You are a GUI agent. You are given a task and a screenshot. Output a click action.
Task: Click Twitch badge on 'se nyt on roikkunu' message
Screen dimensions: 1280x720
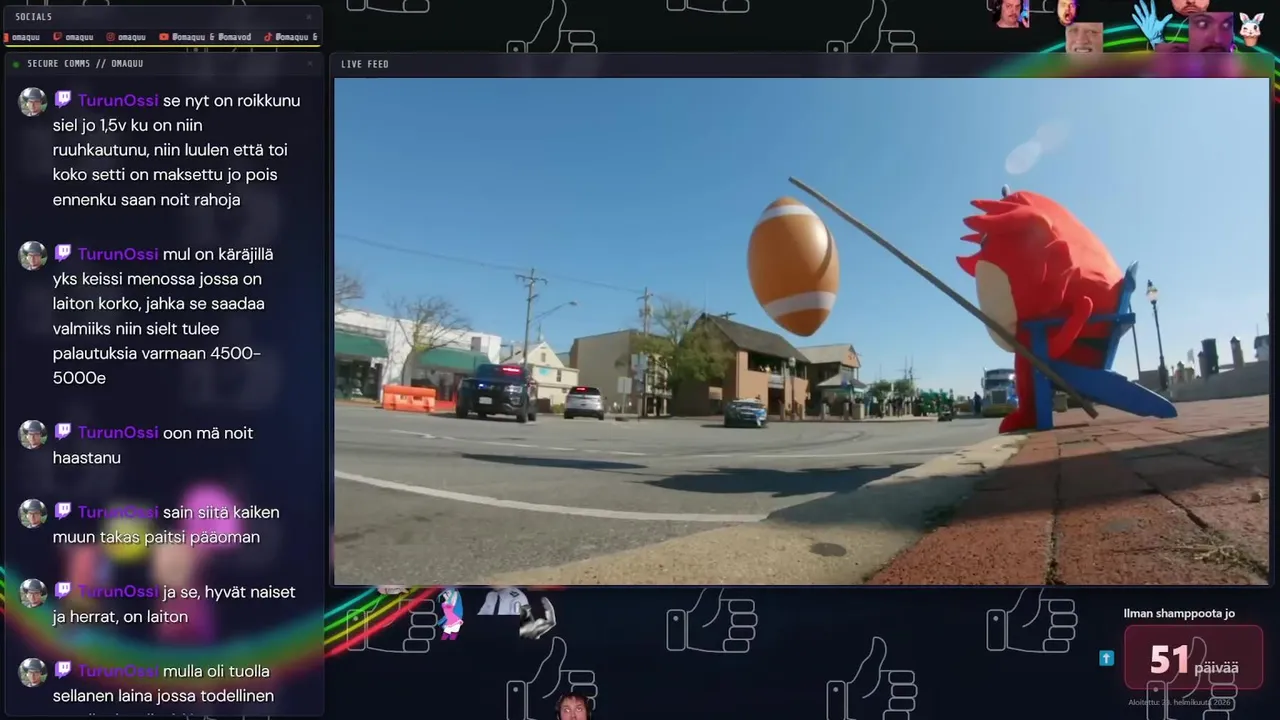(x=63, y=100)
